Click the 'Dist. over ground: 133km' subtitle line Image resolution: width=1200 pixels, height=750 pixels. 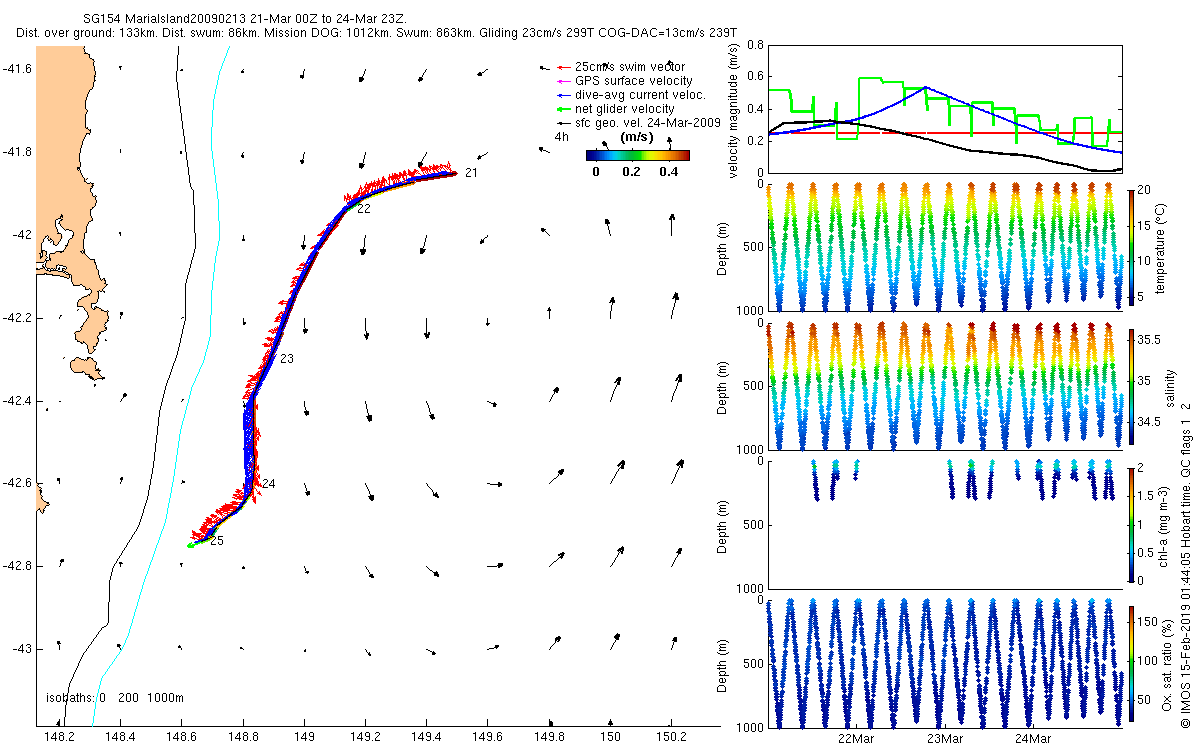[x=377, y=33]
